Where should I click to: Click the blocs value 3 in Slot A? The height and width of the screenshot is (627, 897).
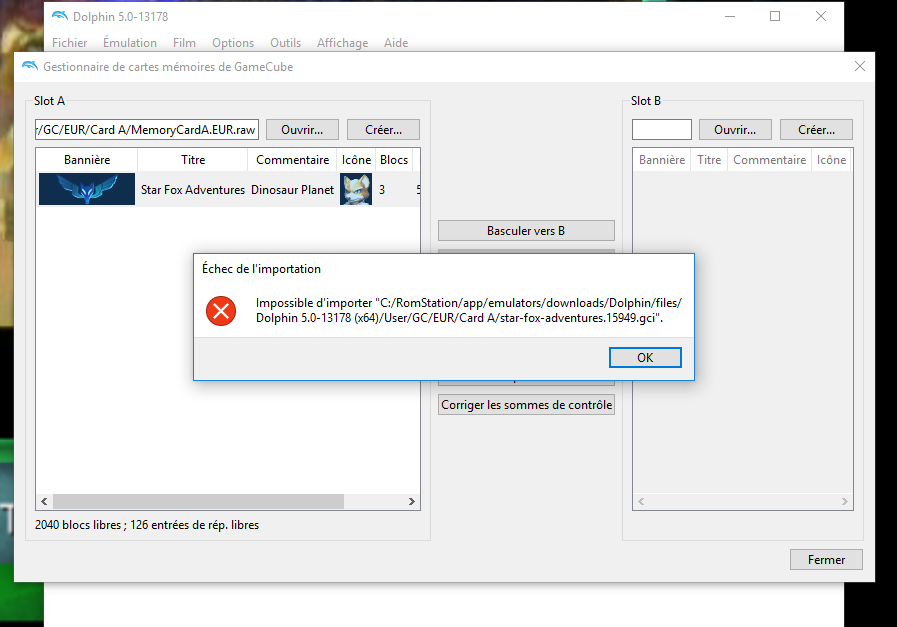point(382,189)
